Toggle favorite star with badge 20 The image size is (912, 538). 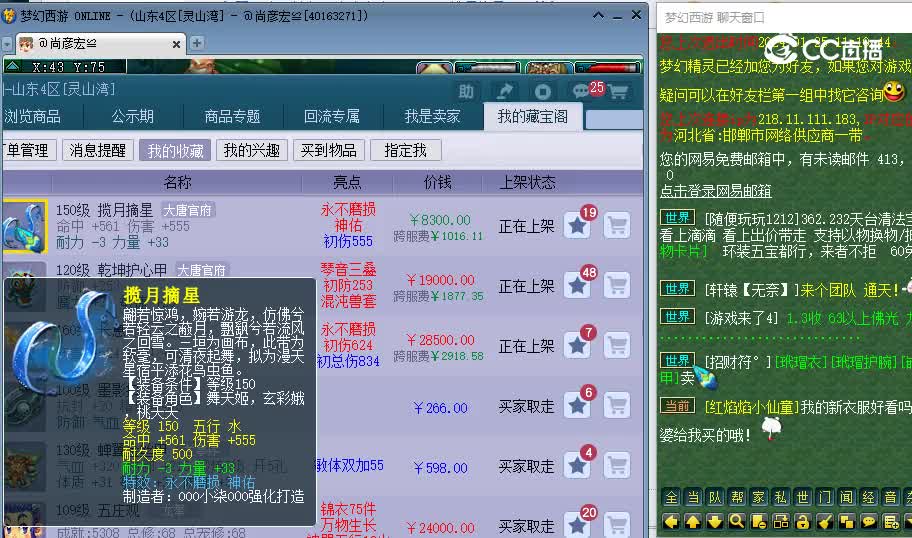click(577, 525)
